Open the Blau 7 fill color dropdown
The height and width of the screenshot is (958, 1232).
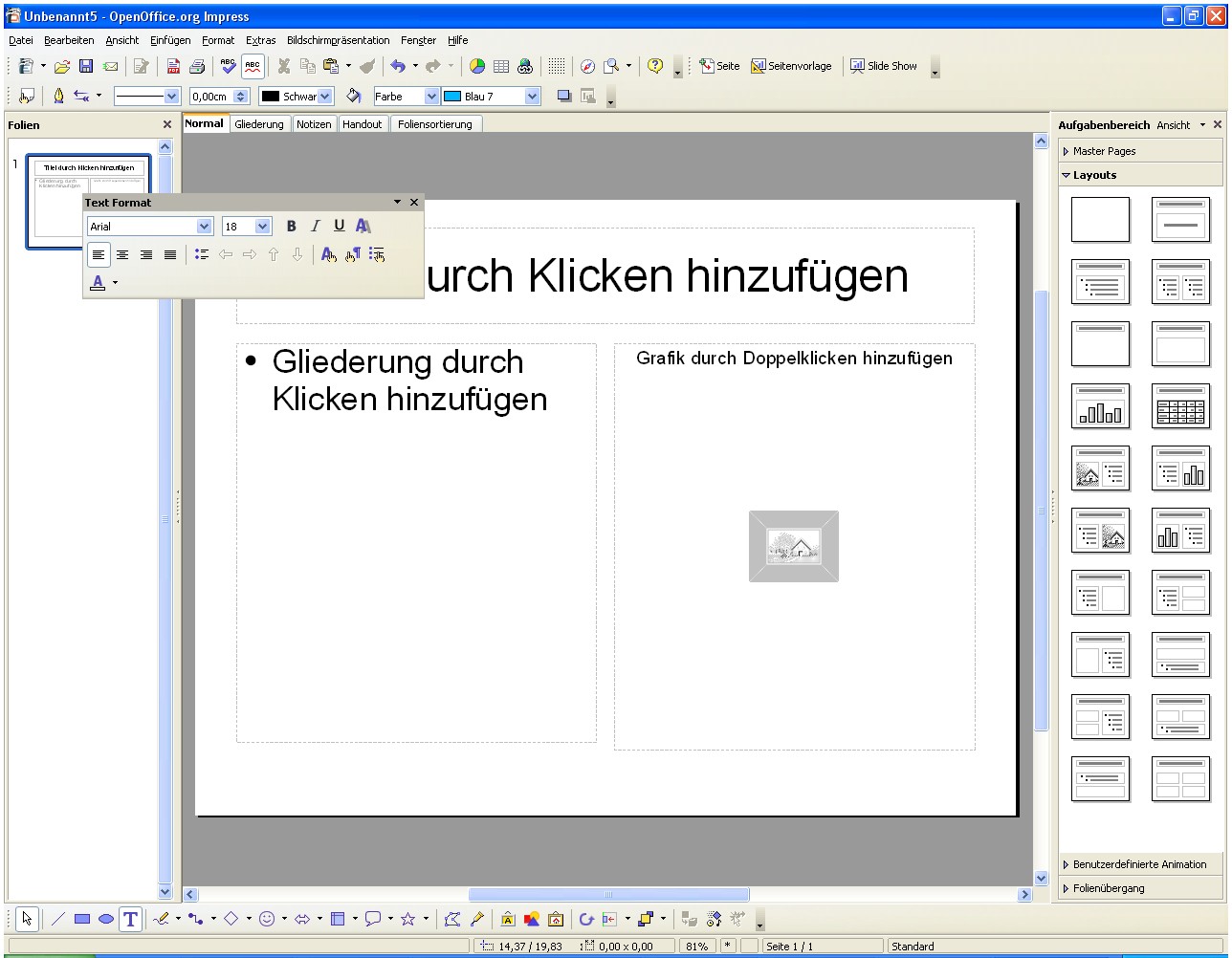[533, 96]
